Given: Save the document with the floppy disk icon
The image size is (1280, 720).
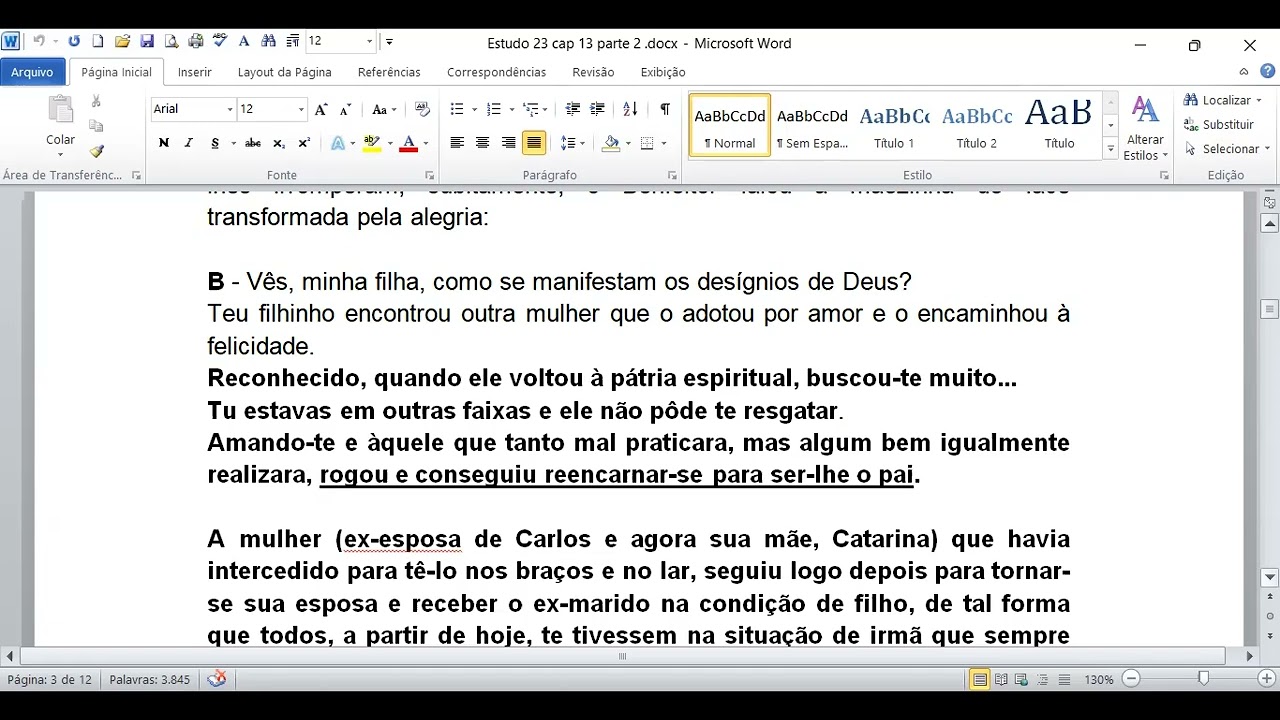Looking at the screenshot, I should pos(147,42).
